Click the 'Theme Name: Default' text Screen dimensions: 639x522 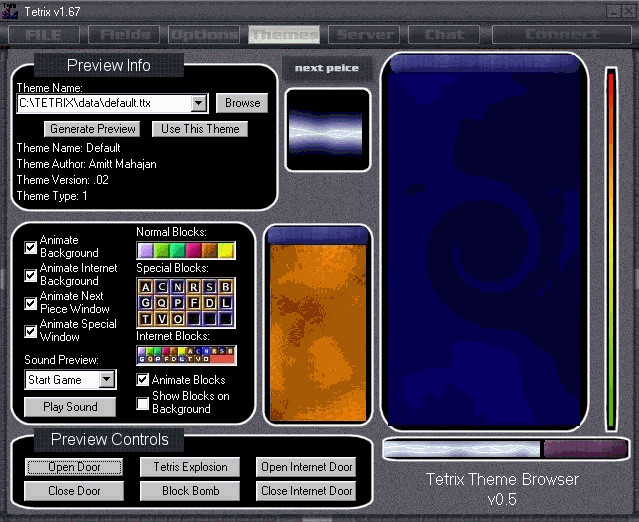[68, 148]
